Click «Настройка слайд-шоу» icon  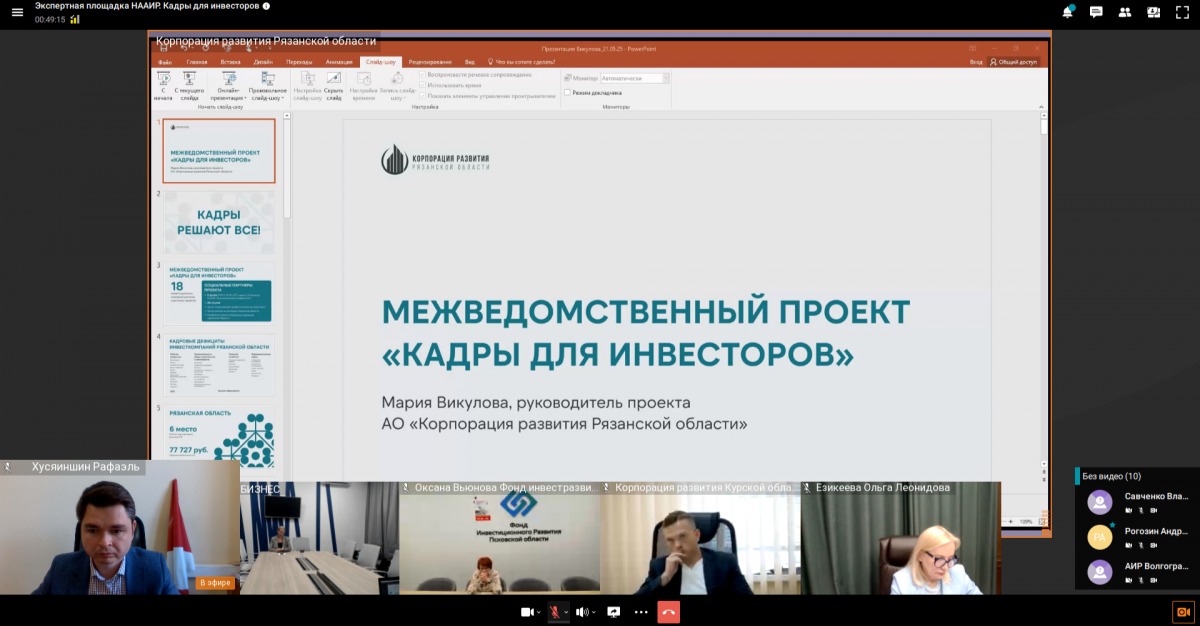pyautogui.click(x=308, y=86)
